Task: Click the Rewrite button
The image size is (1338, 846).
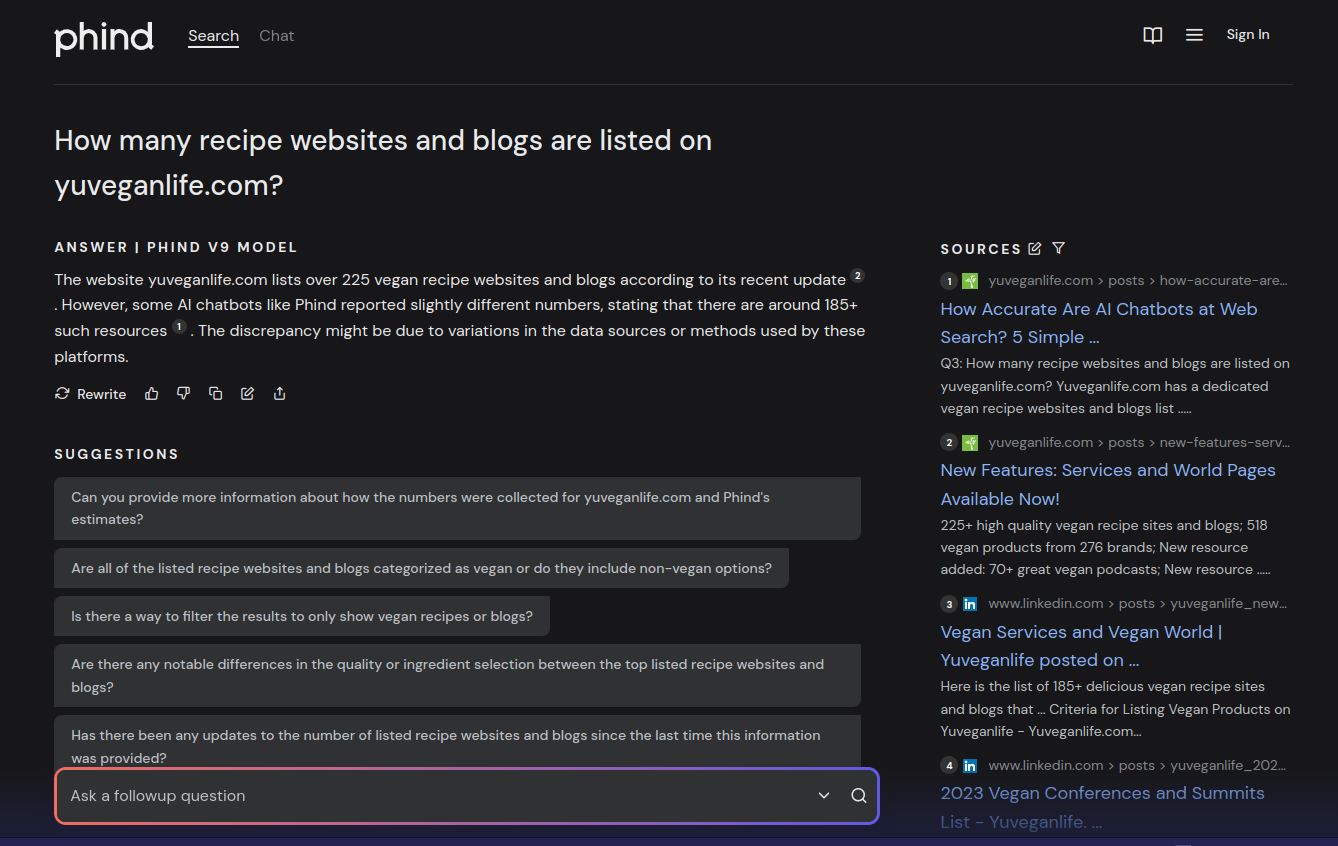Action: coord(90,394)
